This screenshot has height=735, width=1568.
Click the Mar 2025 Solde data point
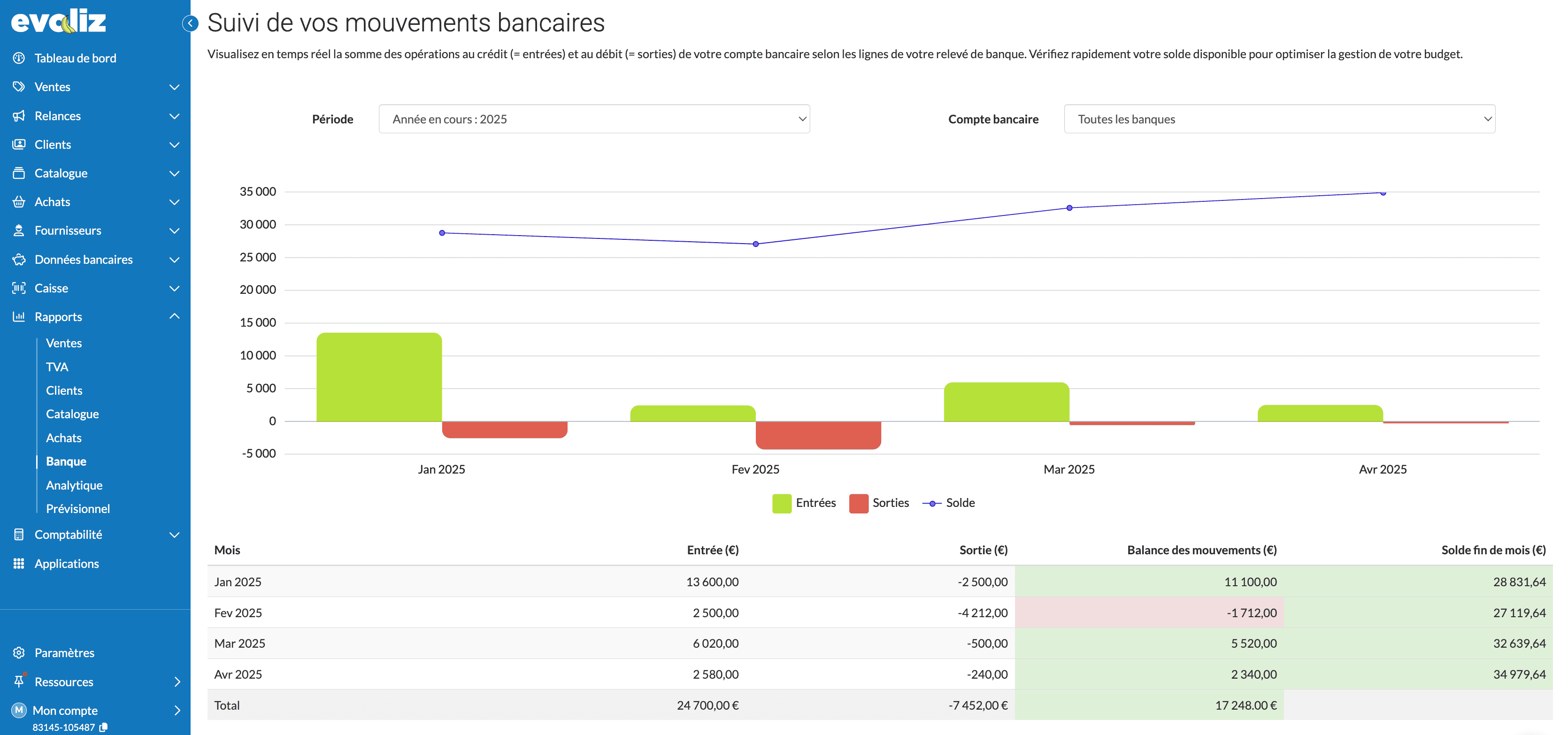[x=1069, y=208]
